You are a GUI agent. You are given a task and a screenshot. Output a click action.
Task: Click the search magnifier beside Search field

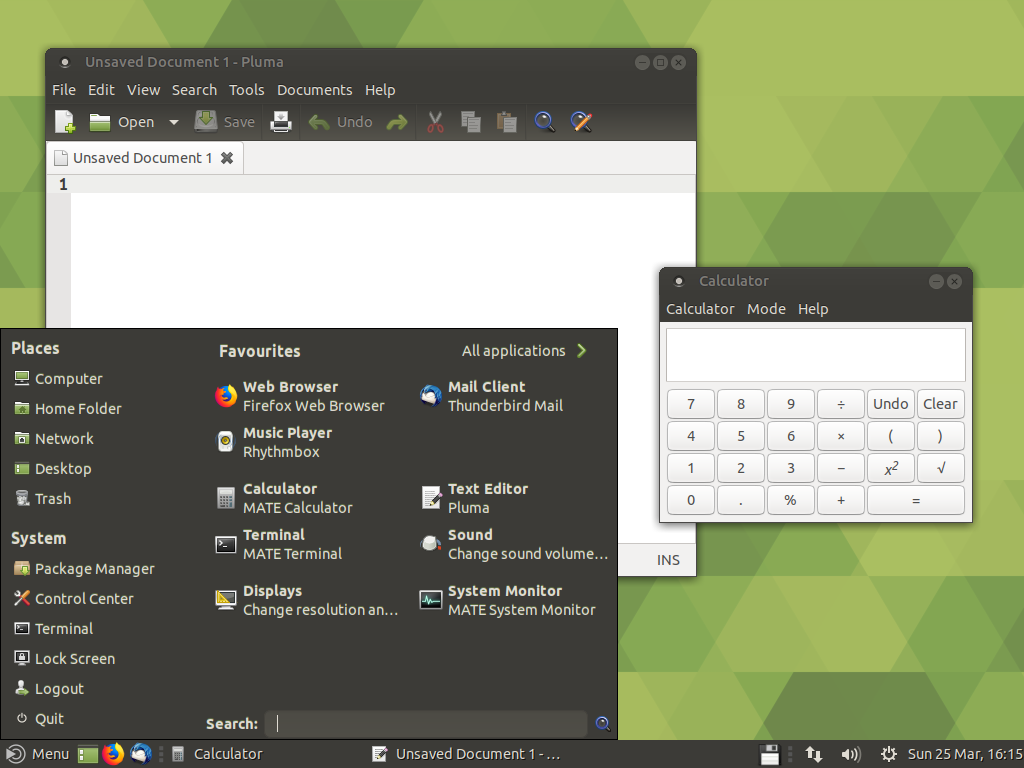(602, 724)
